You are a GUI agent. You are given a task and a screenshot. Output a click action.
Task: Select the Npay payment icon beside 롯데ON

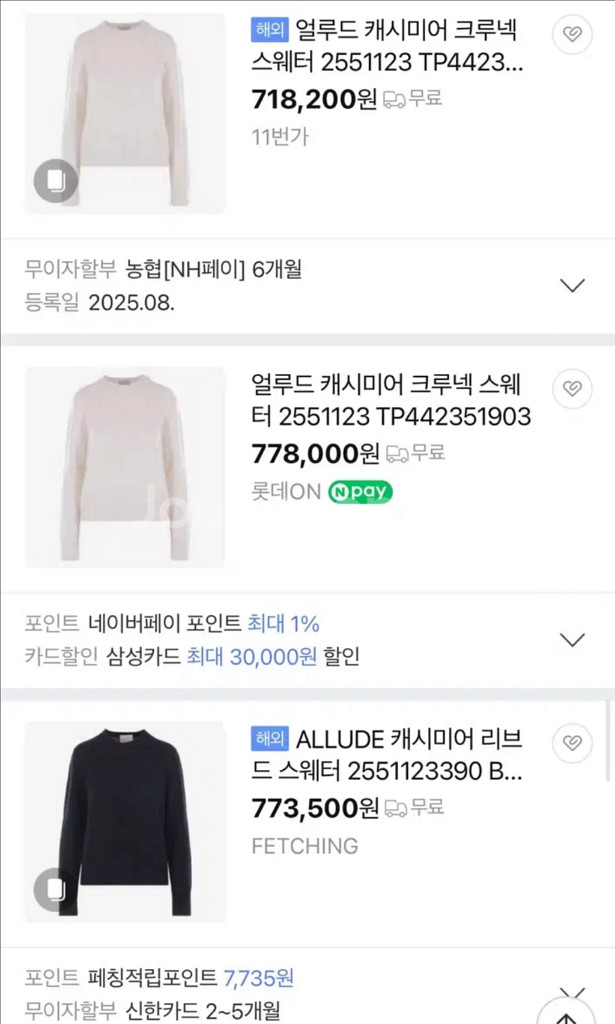tap(358, 492)
